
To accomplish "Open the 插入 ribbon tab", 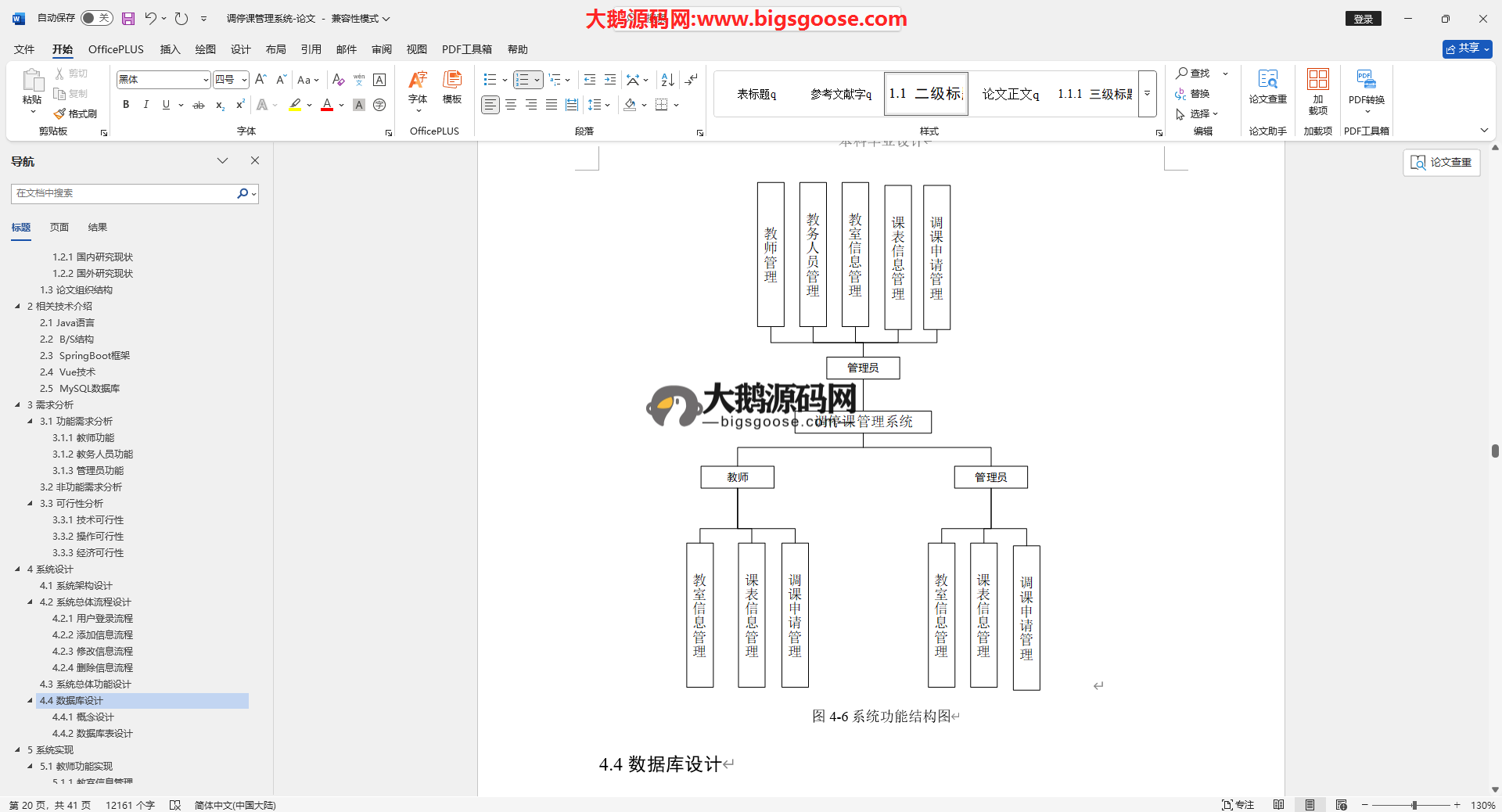I will [x=170, y=49].
